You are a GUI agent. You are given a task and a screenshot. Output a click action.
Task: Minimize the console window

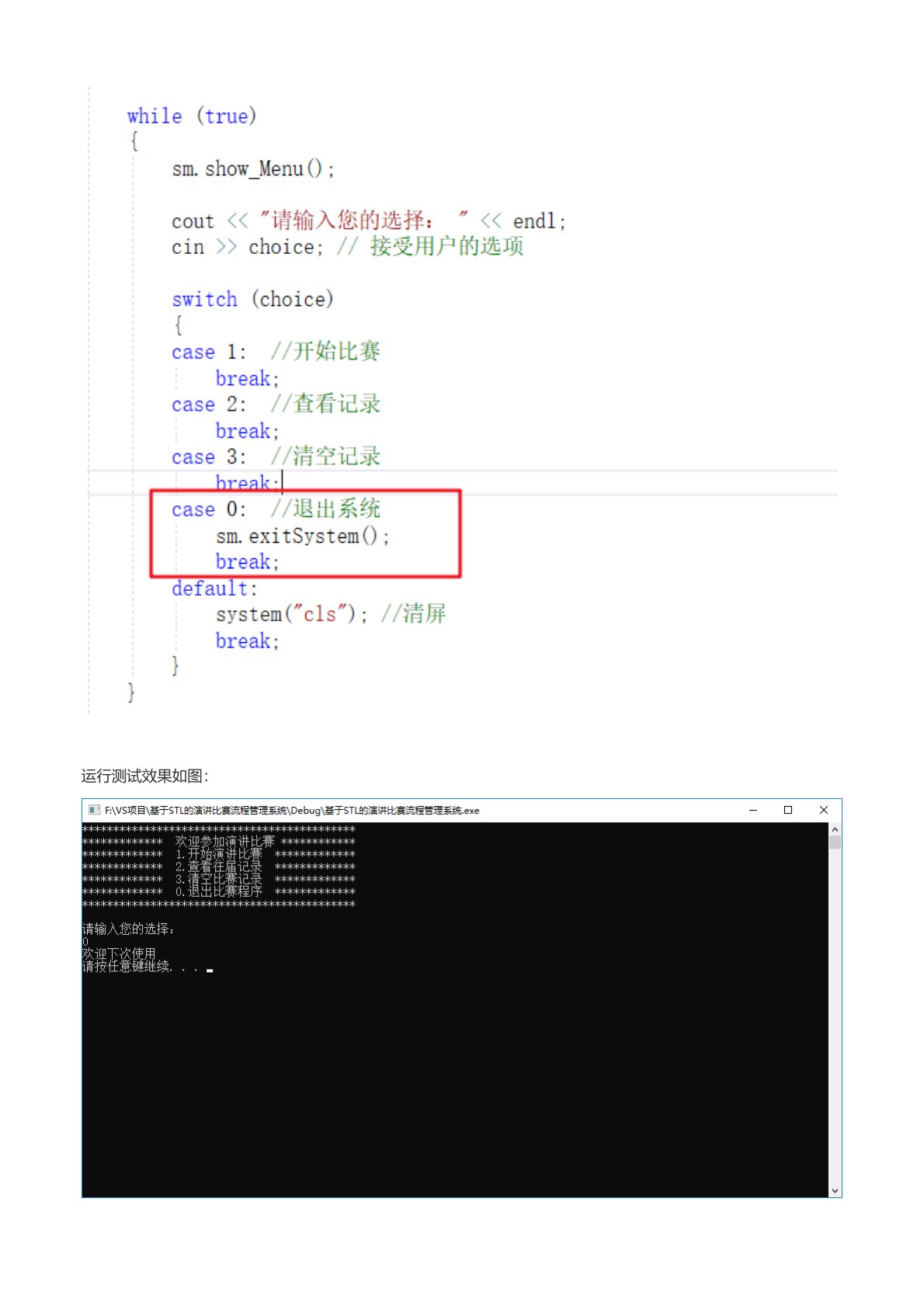point(752,810)
